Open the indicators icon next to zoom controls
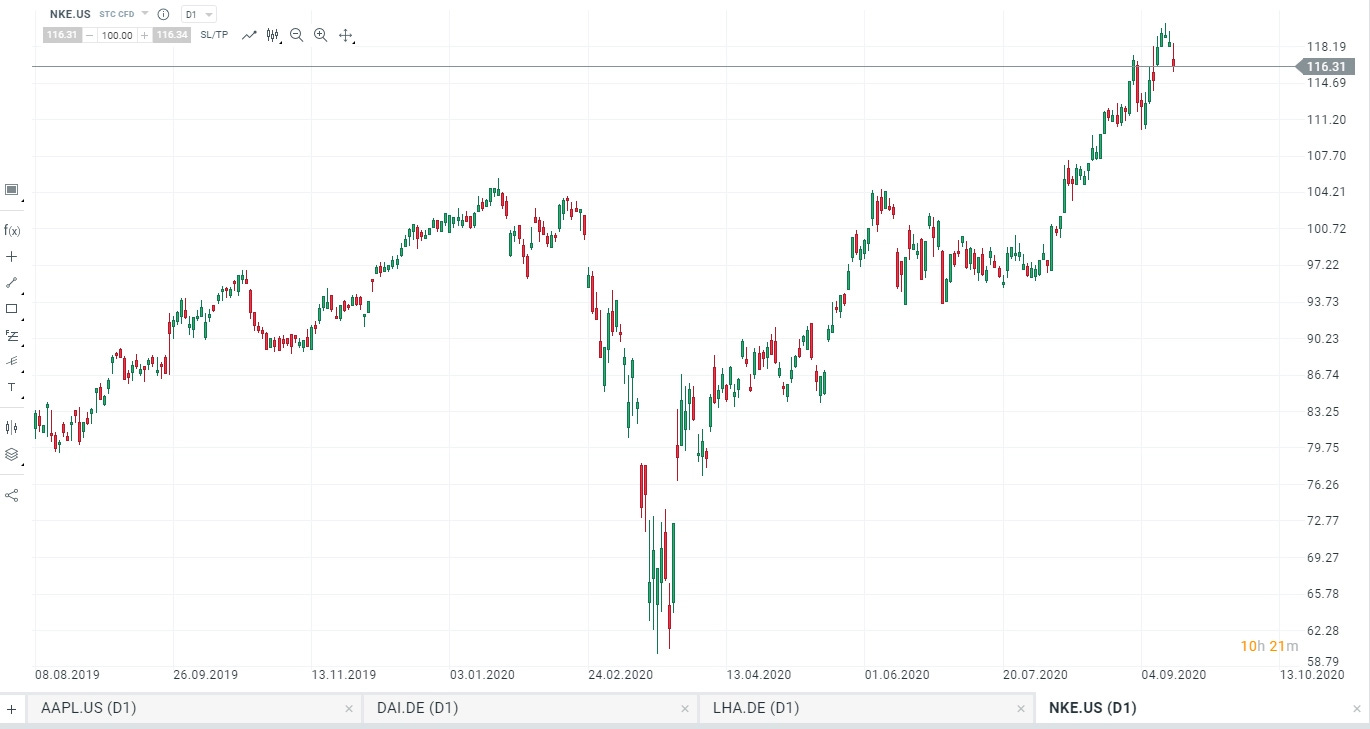This screenshot has height=729, width=1370. (272, 35)
